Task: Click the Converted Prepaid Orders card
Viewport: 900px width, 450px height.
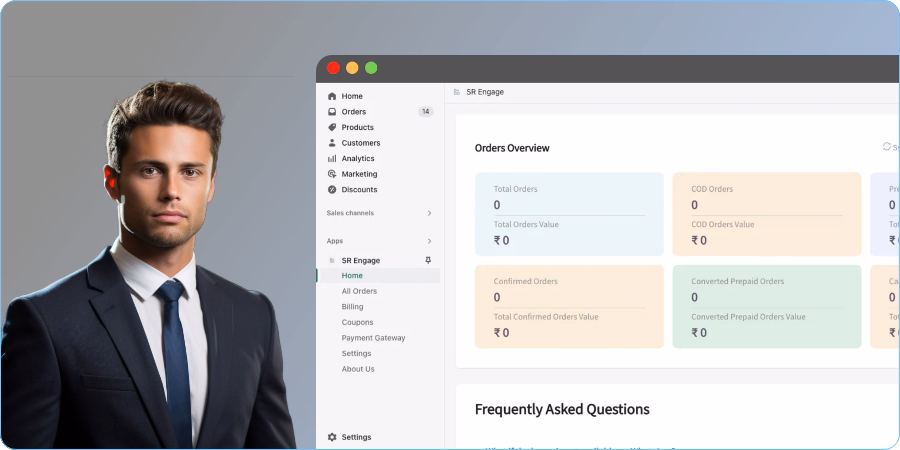Action: click(x=766, y=306)
